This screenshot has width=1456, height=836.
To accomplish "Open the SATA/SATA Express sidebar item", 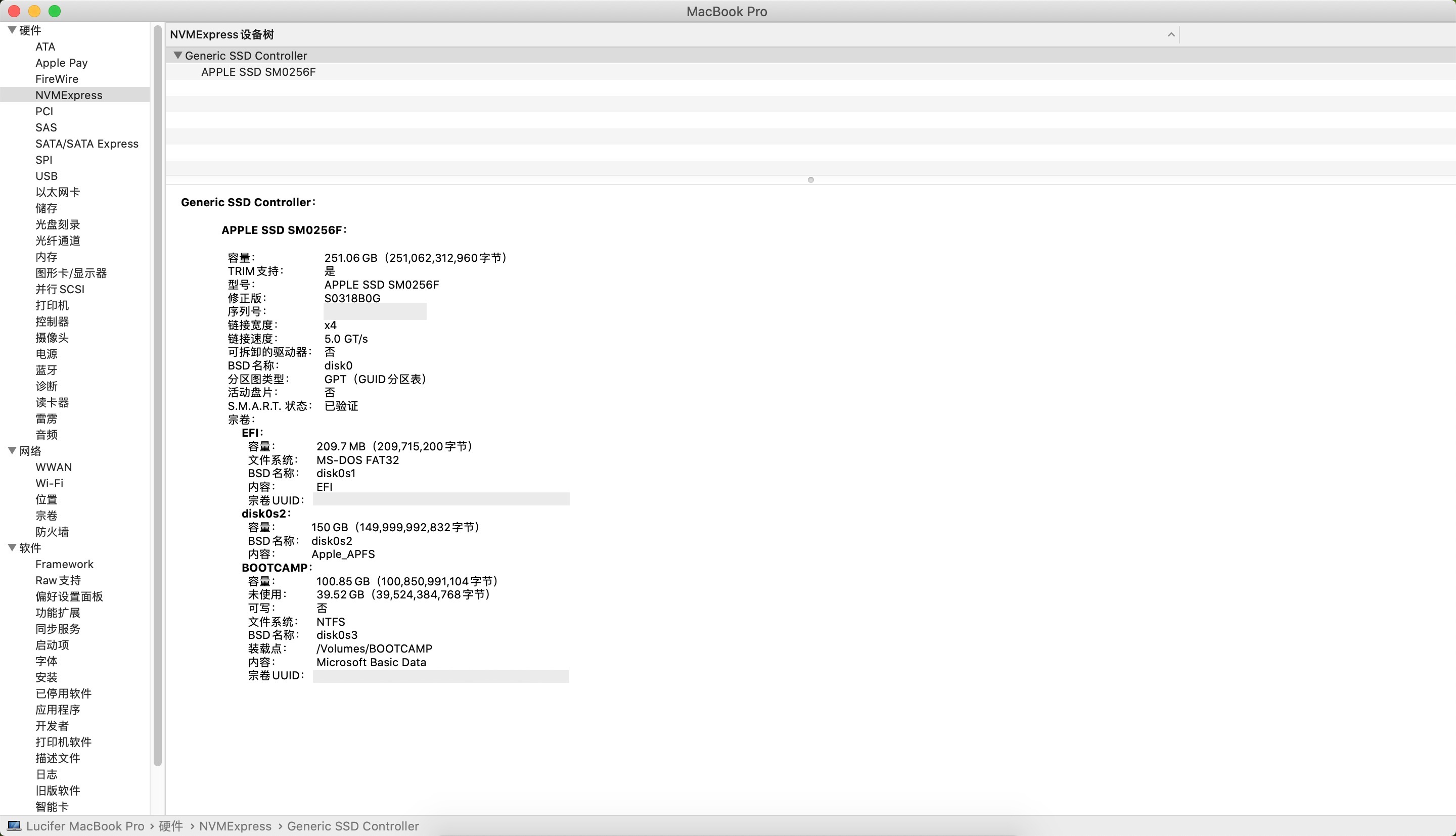I will [86, 144].
